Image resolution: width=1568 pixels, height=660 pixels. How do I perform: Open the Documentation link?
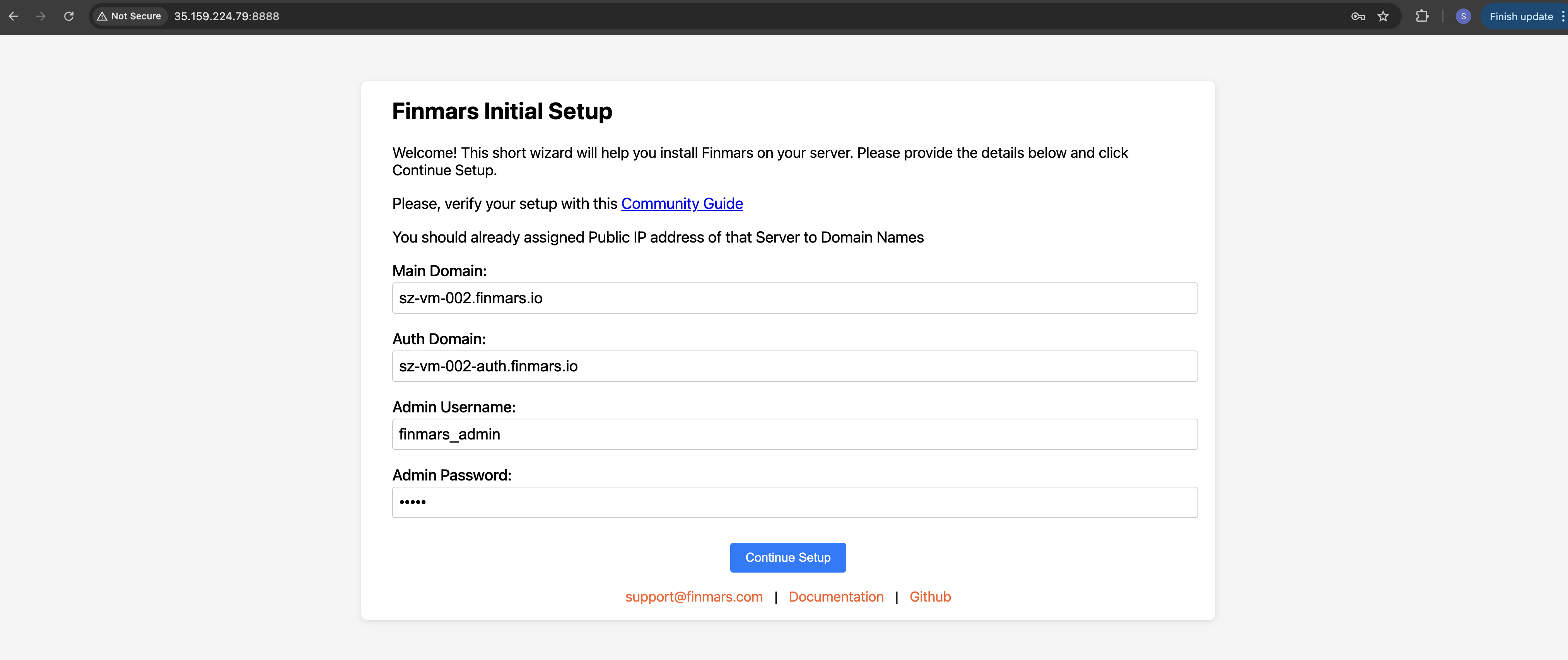pyautogui.click(x=836, y=597)
